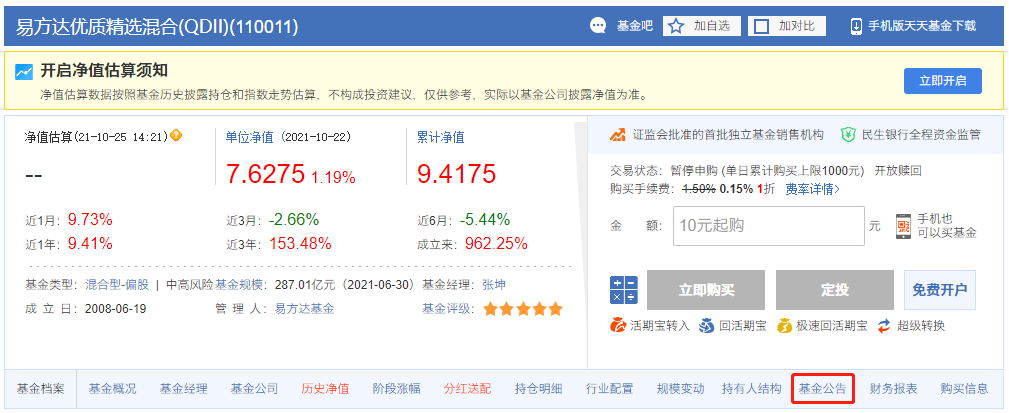Click the 混合型-偏股 fund type link
Viewport: 1009px width, 413px height.
click(116, 285)
